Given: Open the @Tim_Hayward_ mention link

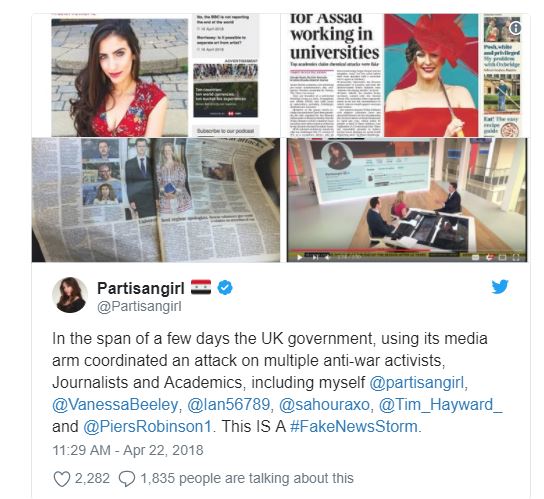Looking at the screenshot, I should pyautogui.click(x=440, y=405).
